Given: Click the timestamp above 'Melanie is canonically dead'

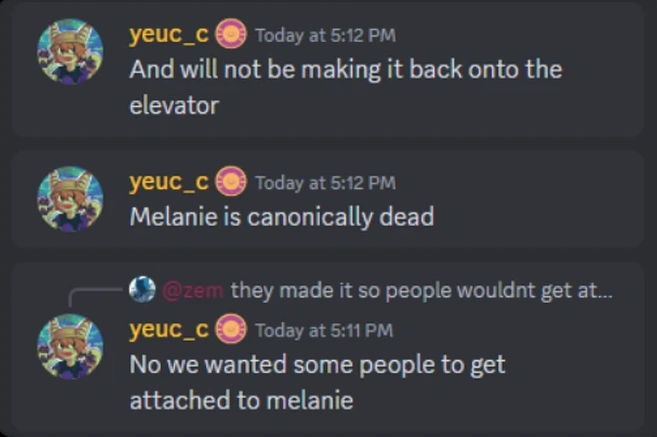Looking at the screenshot, I should 325,183.
